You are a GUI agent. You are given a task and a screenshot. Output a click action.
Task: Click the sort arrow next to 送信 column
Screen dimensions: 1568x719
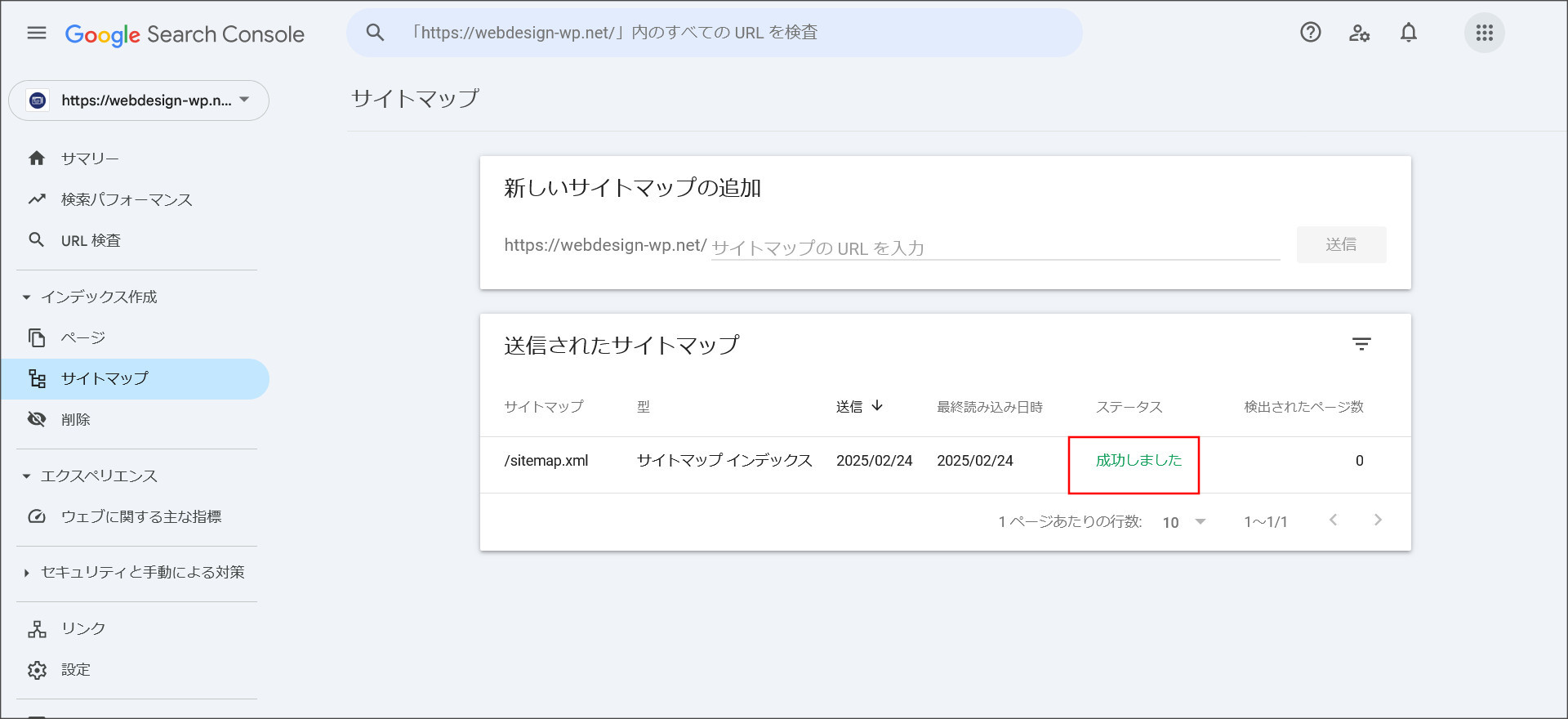[878, 405]
